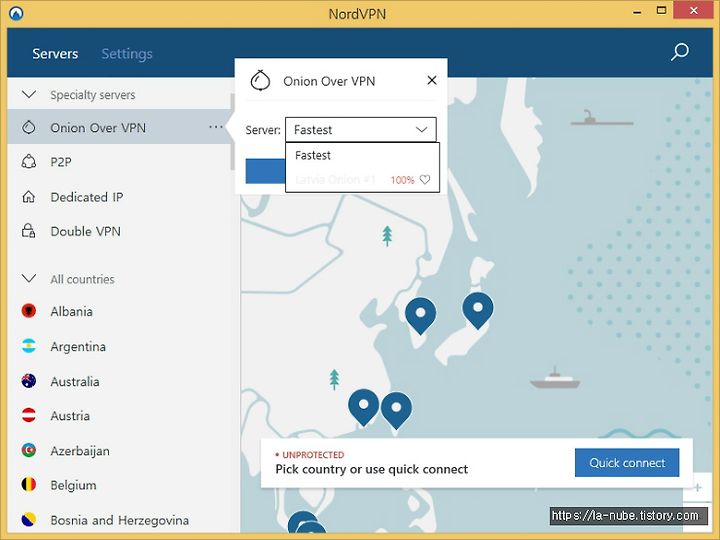Click the Quick connect button
This screenshot has height=540, width=720.
pyautogui.click(x=627, y=462)
